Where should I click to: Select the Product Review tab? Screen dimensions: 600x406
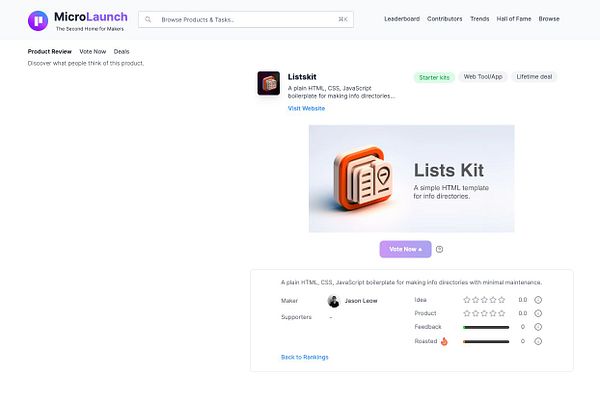[x=50, y=52]
